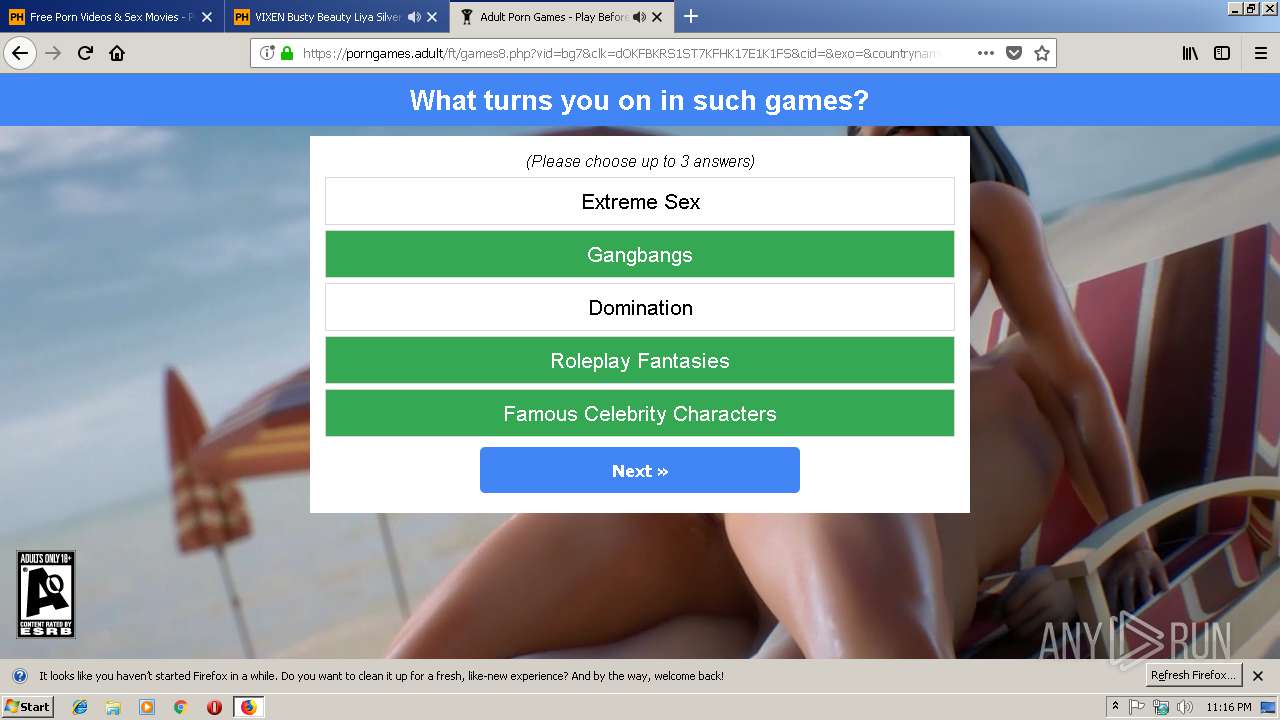Screen dimensions: 1280x720
Task: Open the Firefox hamburger menu
Action: 1260,53
